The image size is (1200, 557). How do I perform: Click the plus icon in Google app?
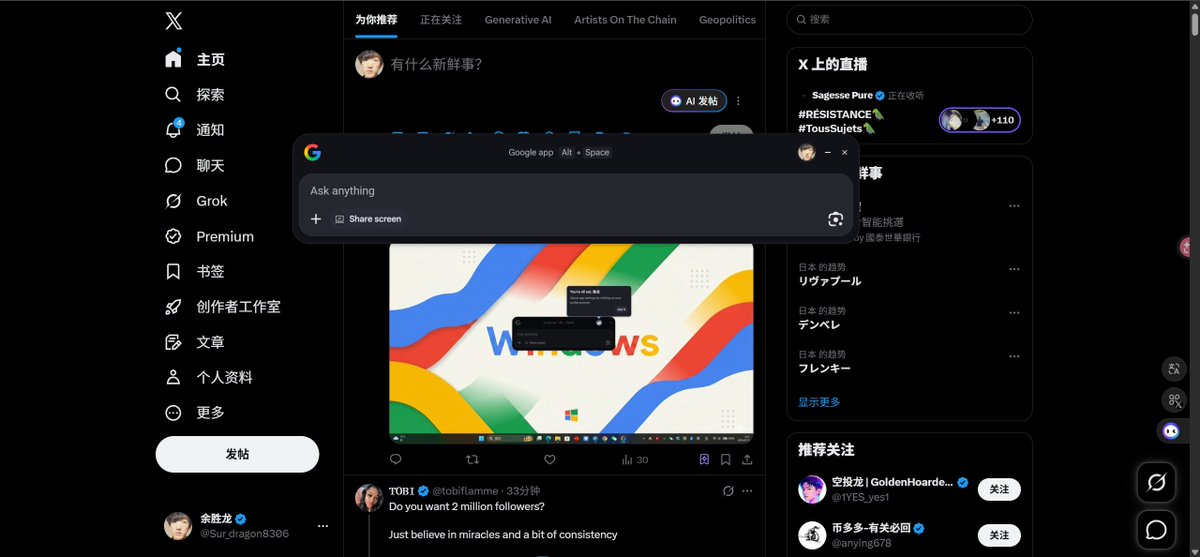316,219
